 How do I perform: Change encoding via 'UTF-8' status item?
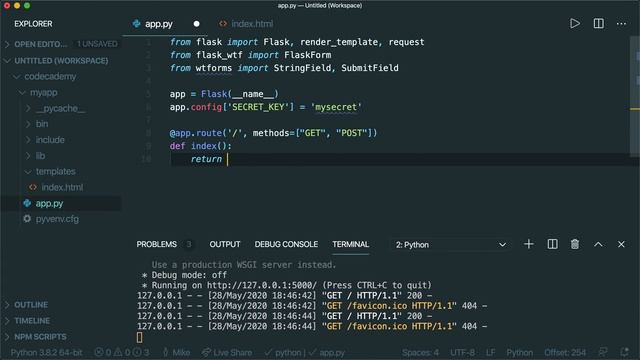[462, 352]
